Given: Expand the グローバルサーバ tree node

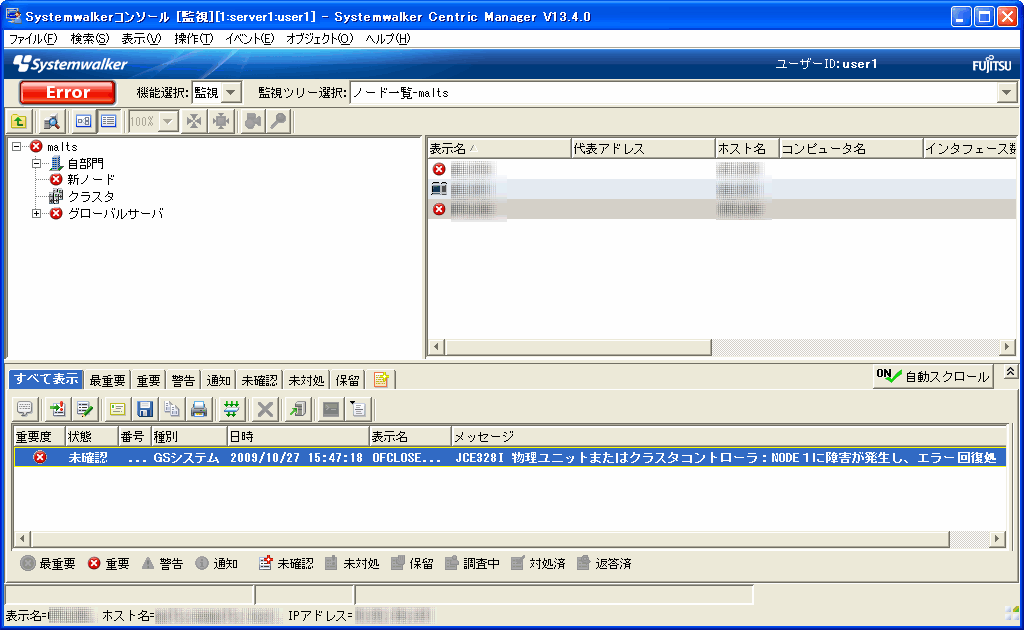Looking at the screenshot, I should [37, 213].
